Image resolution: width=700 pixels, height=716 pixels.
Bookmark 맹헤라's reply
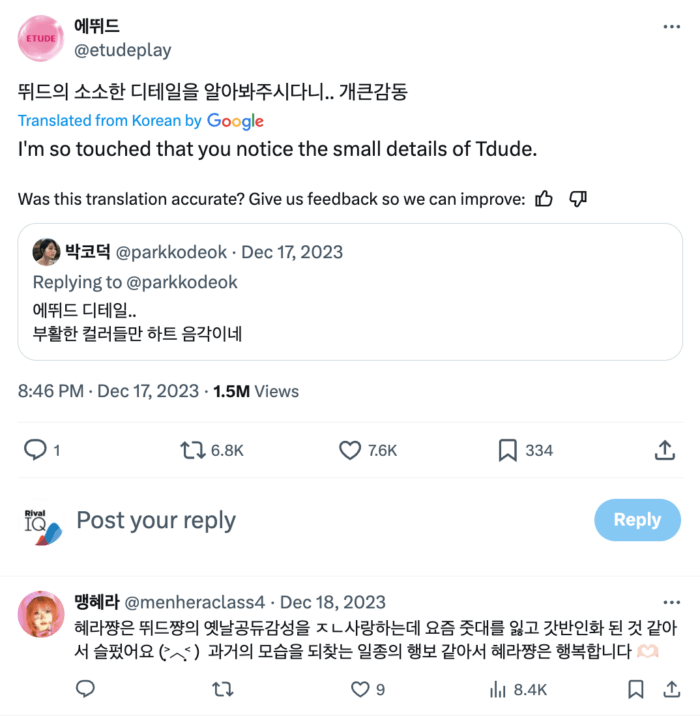pos(636,689)
